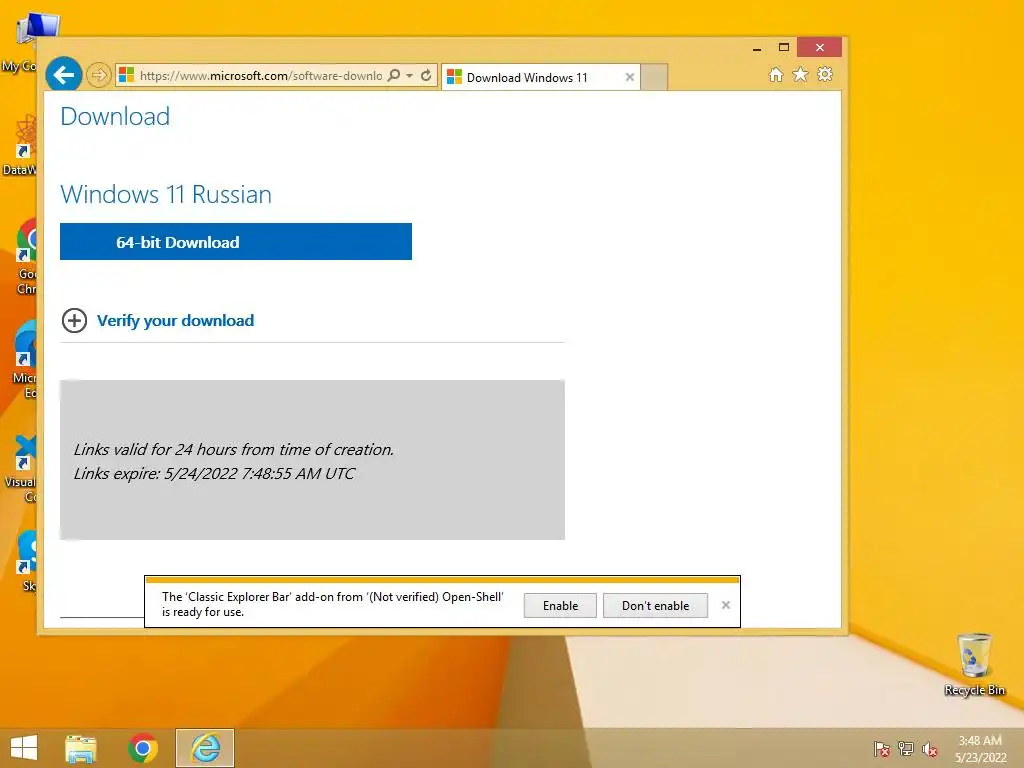The image size is (1024, 768).
Task: Select the Microsoft Edge desktop shortcut
Action: tap(26, 360)
